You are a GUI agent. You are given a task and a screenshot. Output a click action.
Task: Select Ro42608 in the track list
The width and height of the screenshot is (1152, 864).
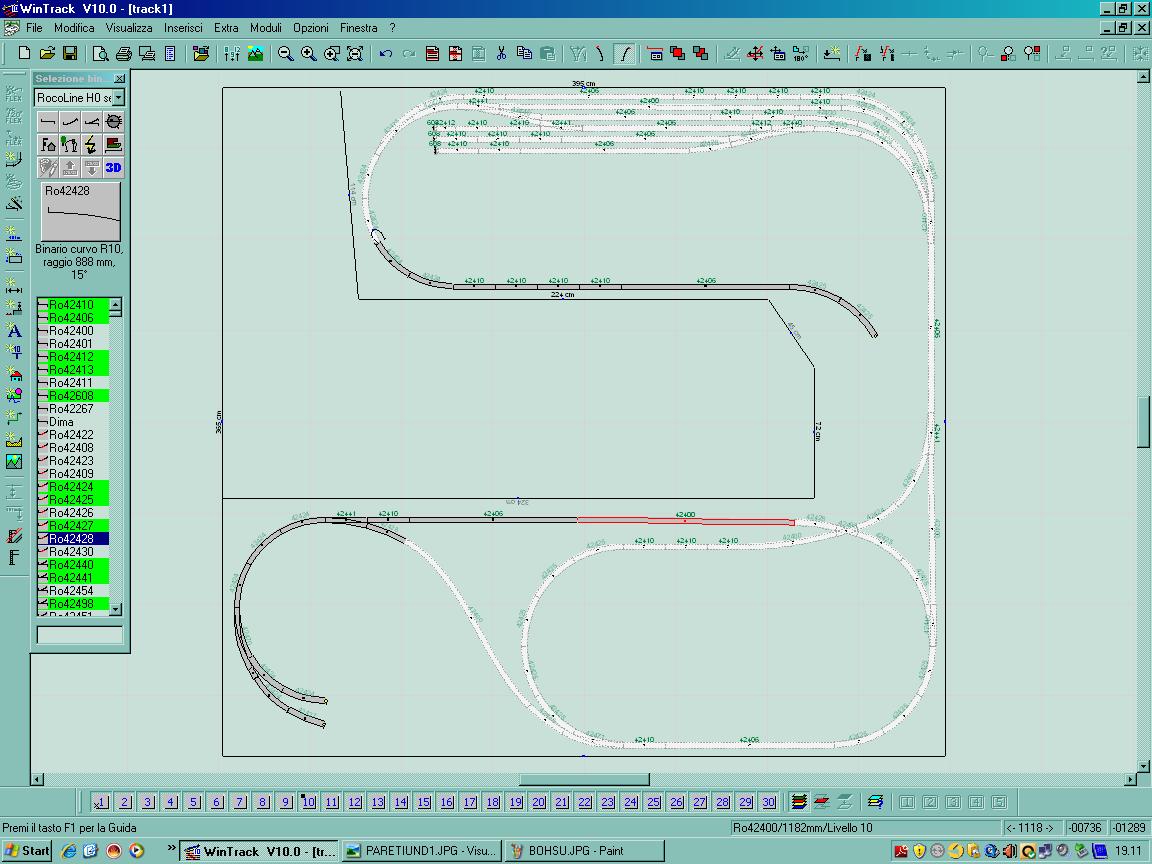[x=73, y=395]
